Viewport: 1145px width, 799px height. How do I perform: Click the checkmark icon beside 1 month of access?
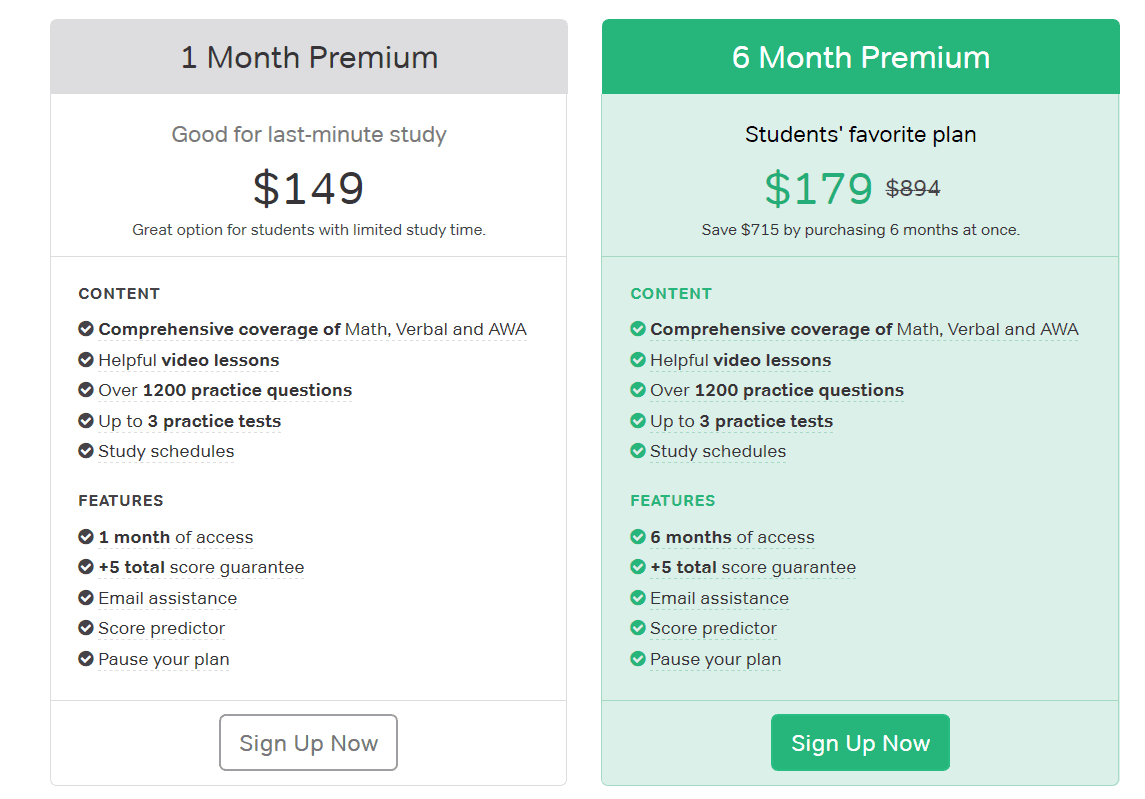pos(86,537)
